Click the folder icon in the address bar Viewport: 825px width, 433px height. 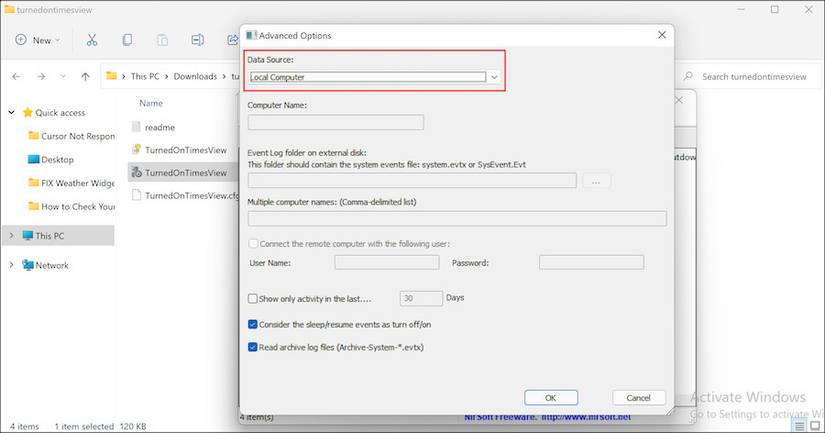[x=112, y=76]
